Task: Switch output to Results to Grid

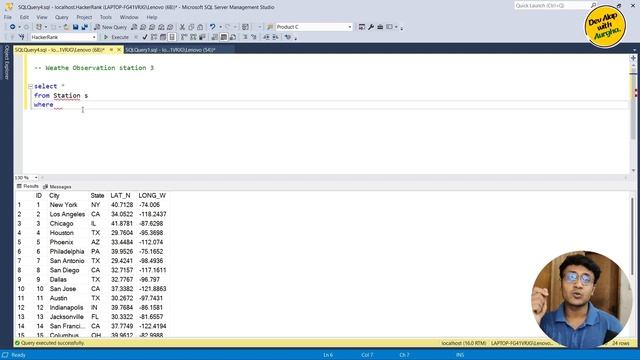Action: click(224, 37)
